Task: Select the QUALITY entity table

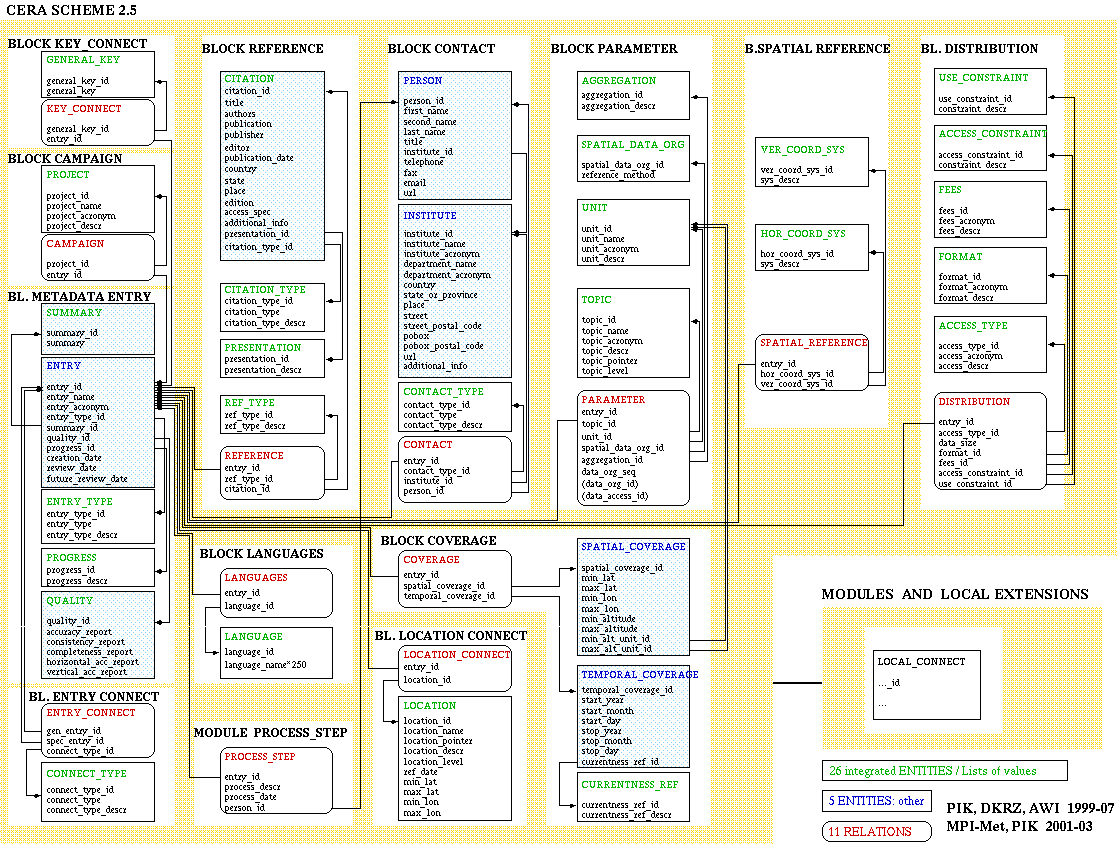Action: pyautogui.click(x=98, y=634)
